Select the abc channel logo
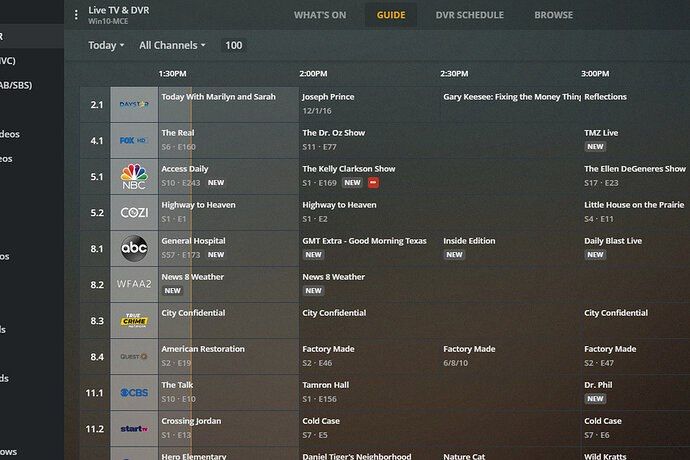Image resolution: width=690 pixels, height=460 pixels. (x=134, y=249)
